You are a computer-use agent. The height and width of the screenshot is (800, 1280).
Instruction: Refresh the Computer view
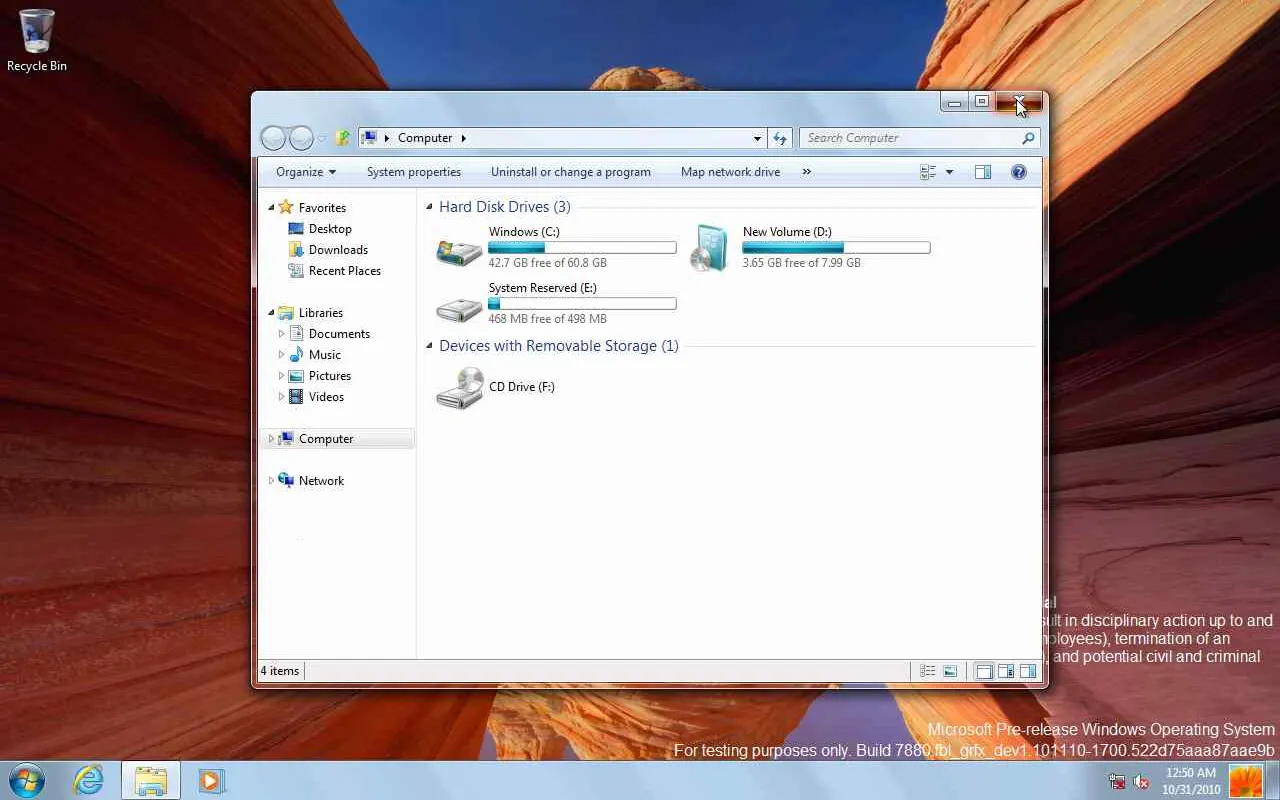[x=780, y=138]
